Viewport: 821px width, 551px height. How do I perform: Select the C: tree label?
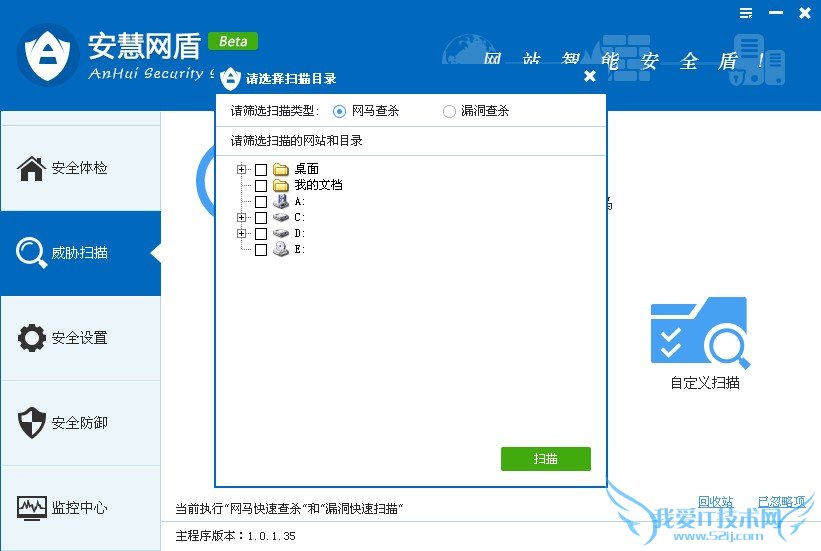299,217
